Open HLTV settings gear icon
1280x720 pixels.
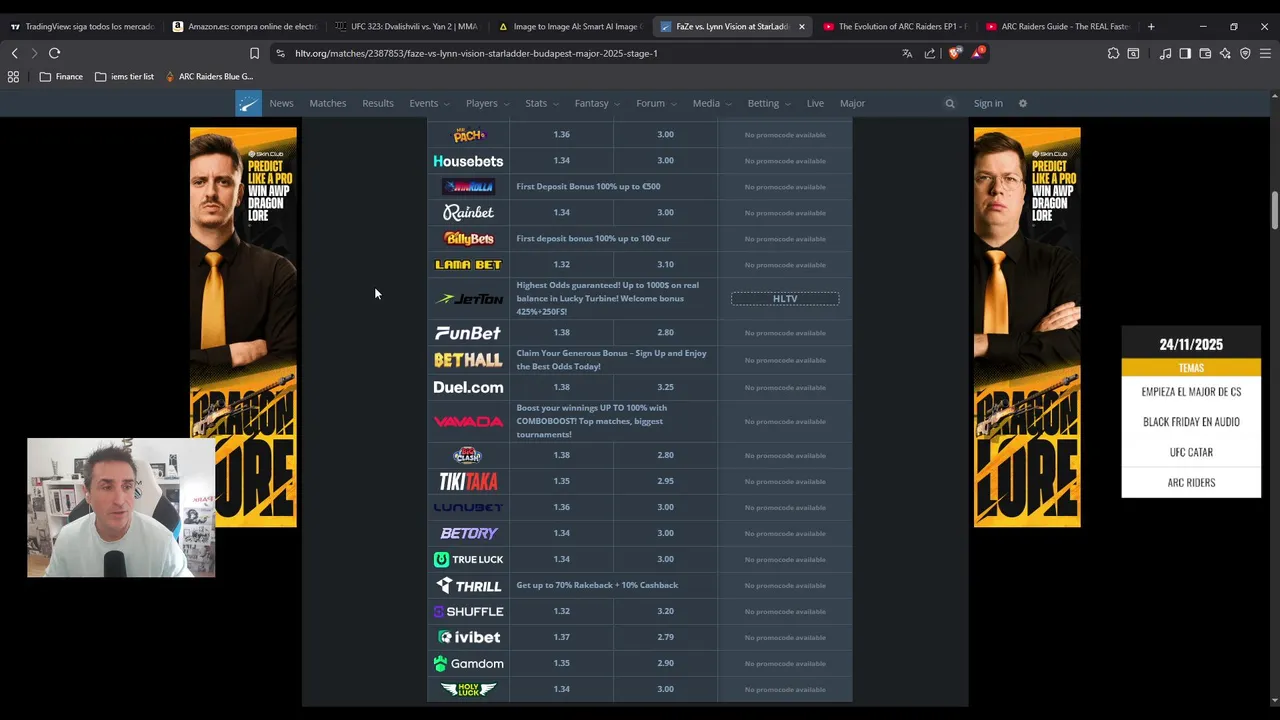click(1022, 103)
